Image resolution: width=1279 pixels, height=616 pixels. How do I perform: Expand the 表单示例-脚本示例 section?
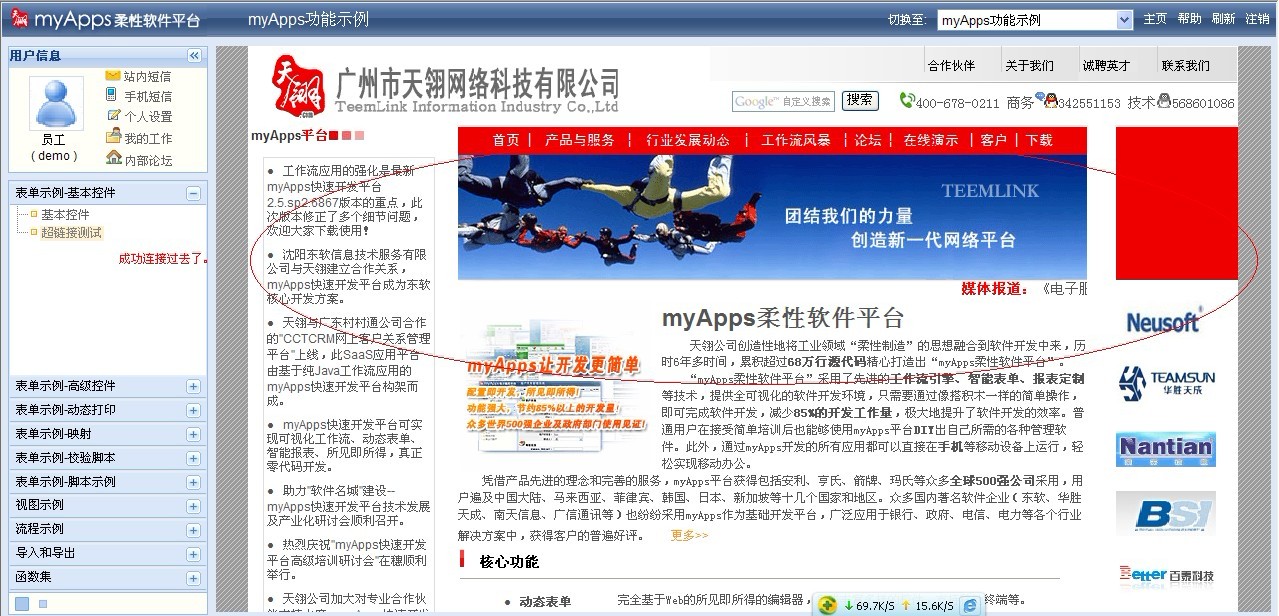(193, 482)
